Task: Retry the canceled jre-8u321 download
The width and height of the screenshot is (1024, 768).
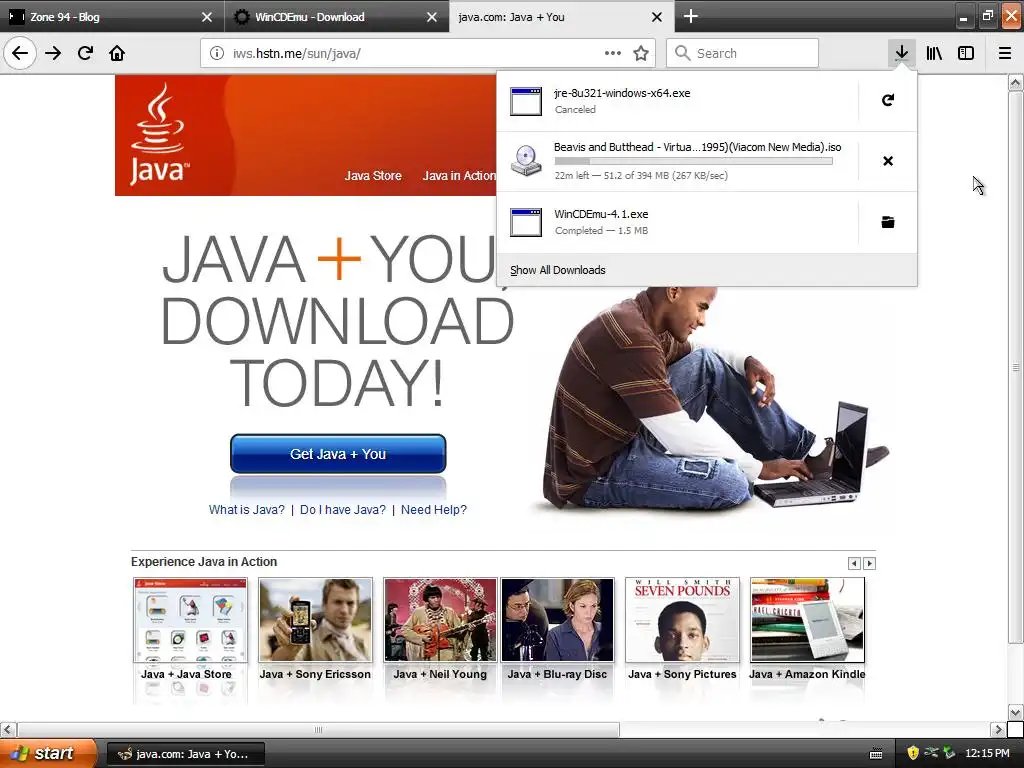Action: (888, 100)
